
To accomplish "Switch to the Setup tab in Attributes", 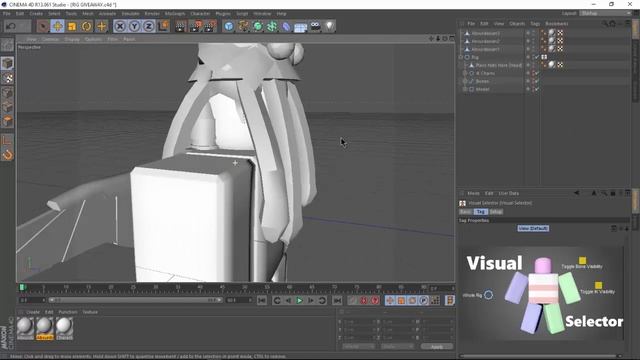I will (496, 212).
